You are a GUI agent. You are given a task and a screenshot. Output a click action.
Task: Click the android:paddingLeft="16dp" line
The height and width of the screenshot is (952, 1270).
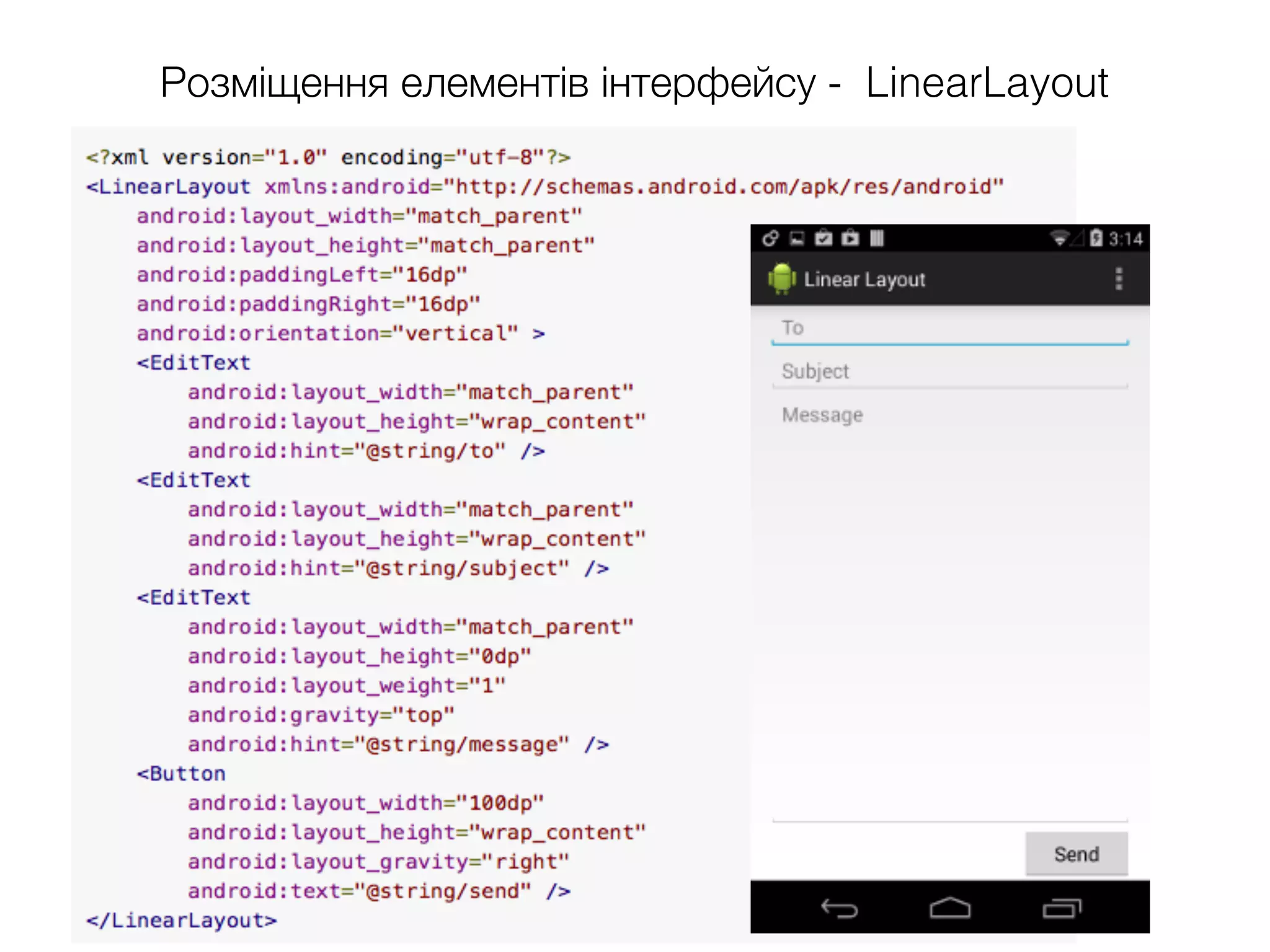coord(302,275)
